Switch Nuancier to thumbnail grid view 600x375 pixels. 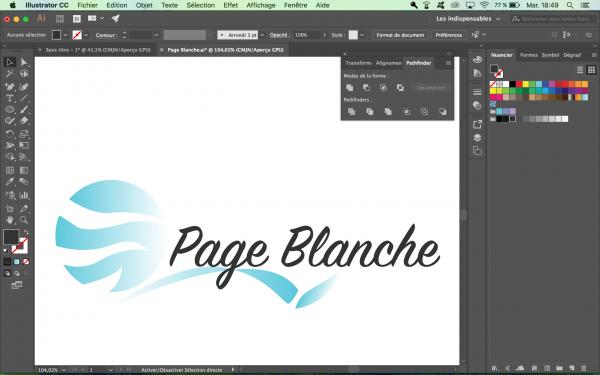pos(591,70)
